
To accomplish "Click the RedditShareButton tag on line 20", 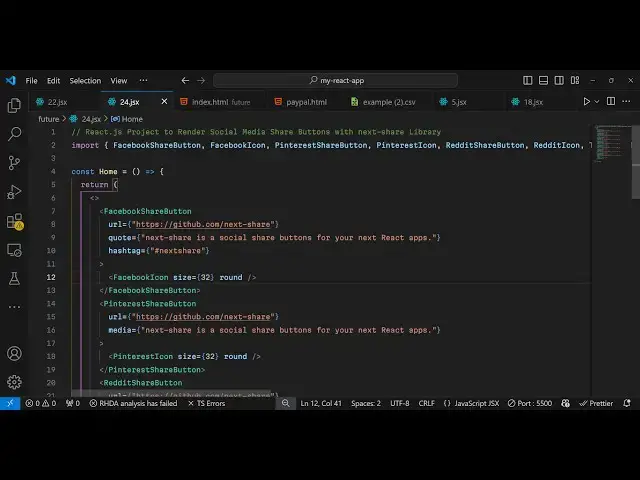I will [143, 383].
